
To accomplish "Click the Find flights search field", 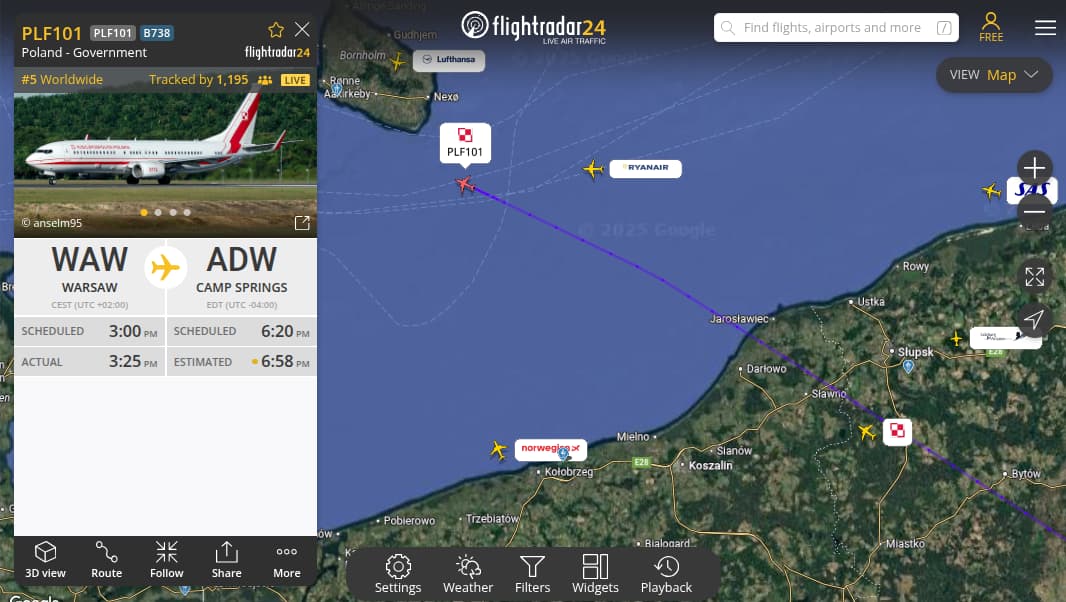I will pyautogui.click(x=836, y=28).
